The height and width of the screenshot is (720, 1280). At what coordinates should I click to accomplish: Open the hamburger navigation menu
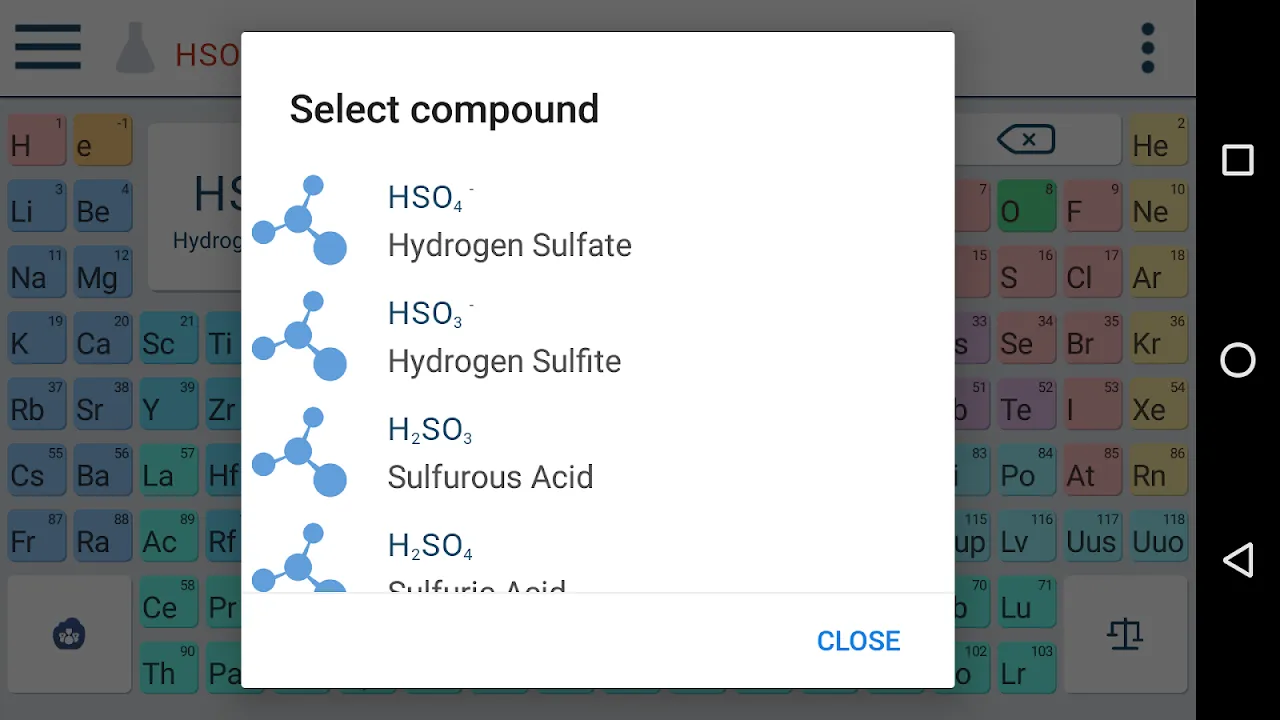[x=47, y=47]
